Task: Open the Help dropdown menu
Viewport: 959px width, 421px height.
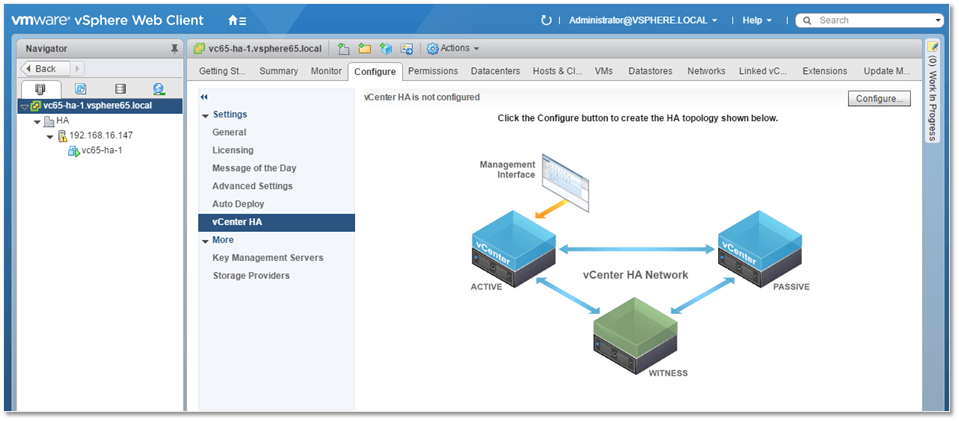Action: (x=757, y=20)
